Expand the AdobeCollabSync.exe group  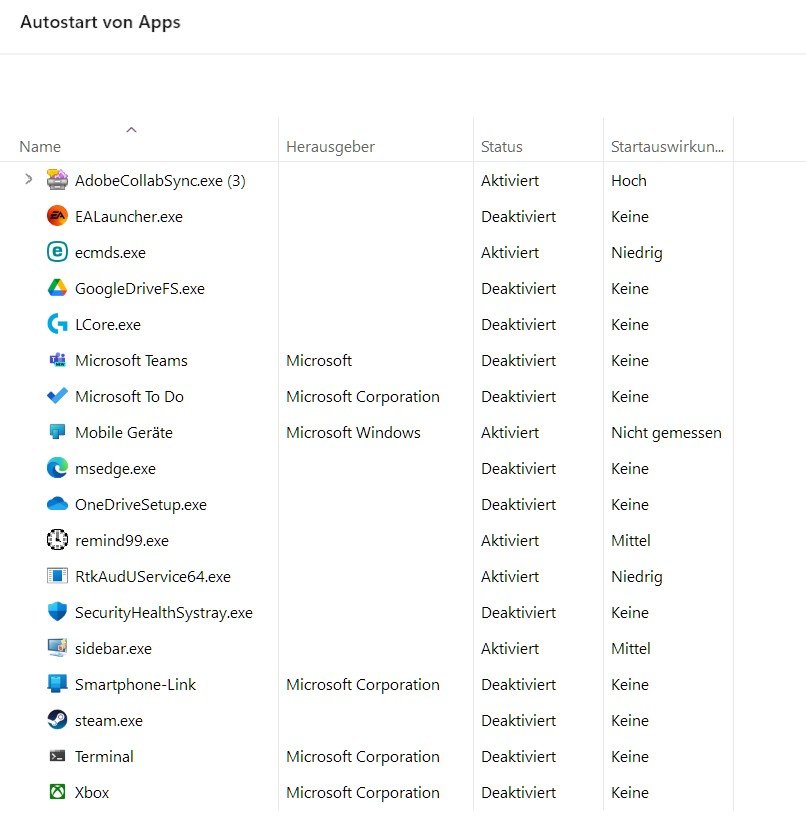(29, 179)
